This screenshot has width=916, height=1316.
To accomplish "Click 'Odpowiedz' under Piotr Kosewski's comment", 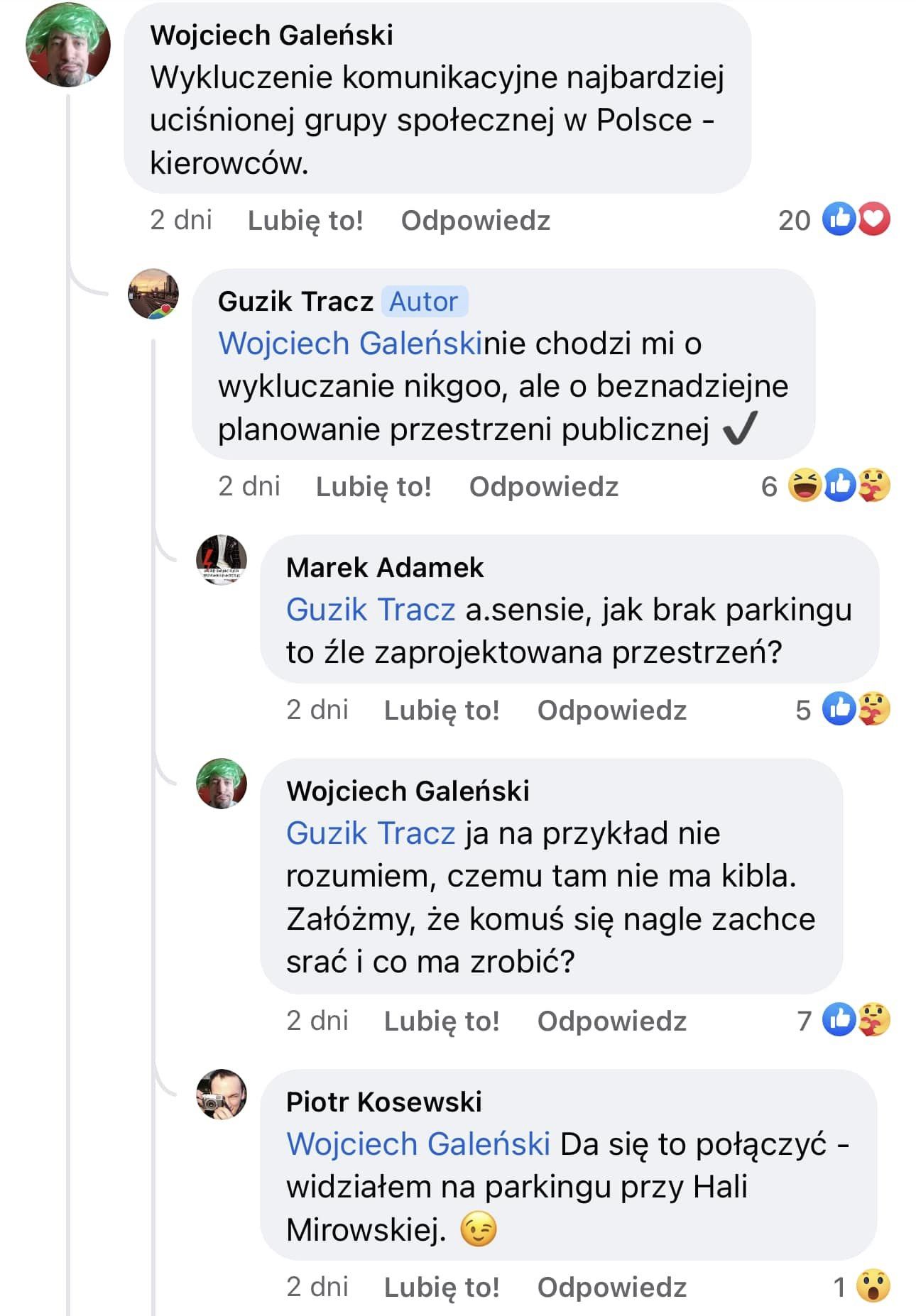I will click(612, 1286).
